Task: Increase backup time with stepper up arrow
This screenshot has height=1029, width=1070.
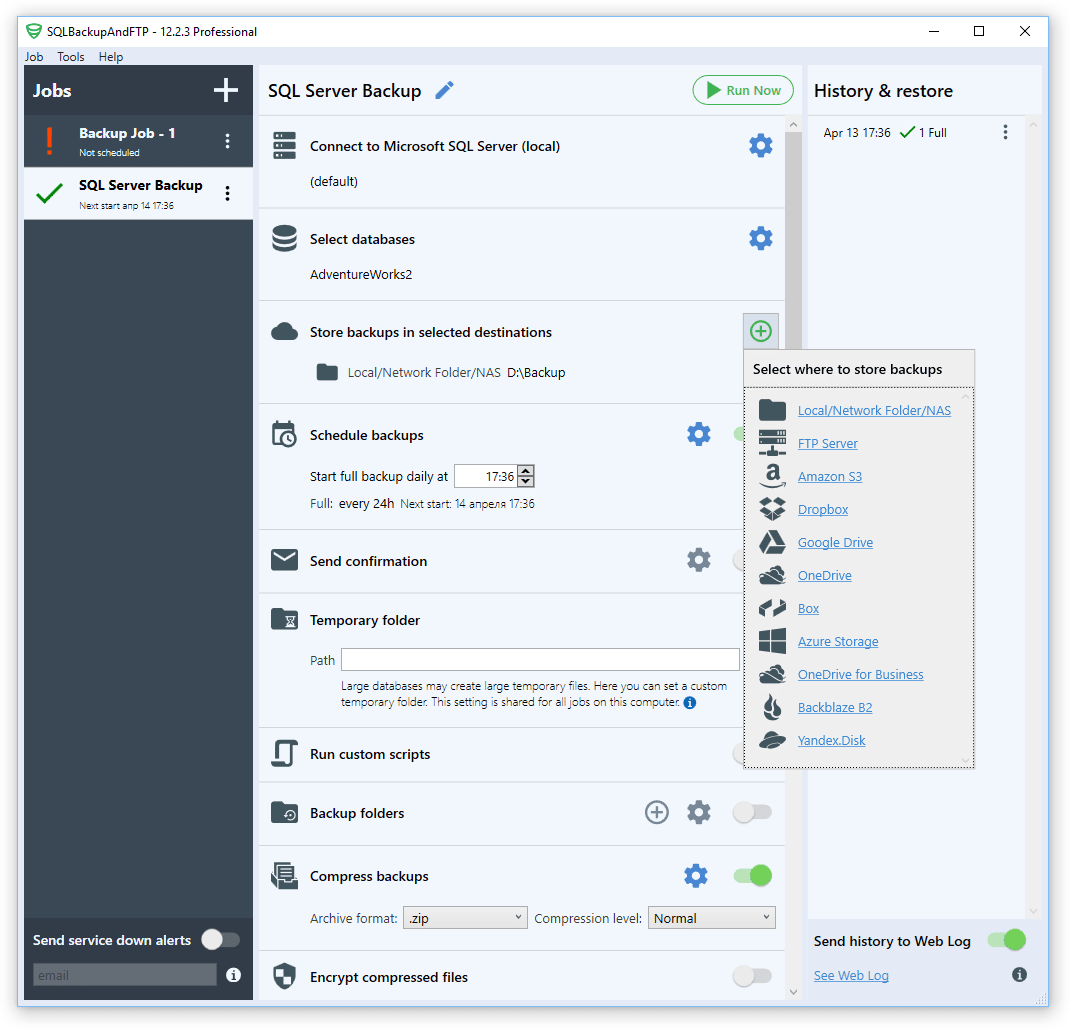Action: (525, 470)
